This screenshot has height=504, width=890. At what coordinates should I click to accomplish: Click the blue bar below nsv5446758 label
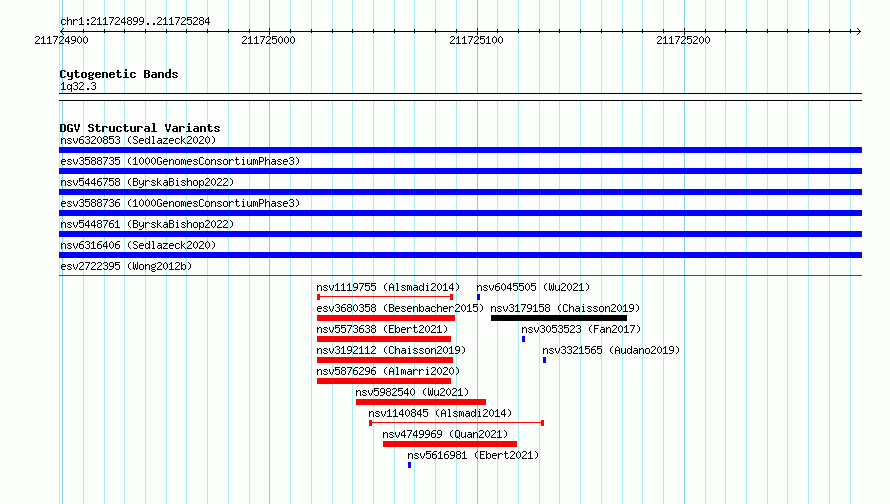(x=460, y=192)
